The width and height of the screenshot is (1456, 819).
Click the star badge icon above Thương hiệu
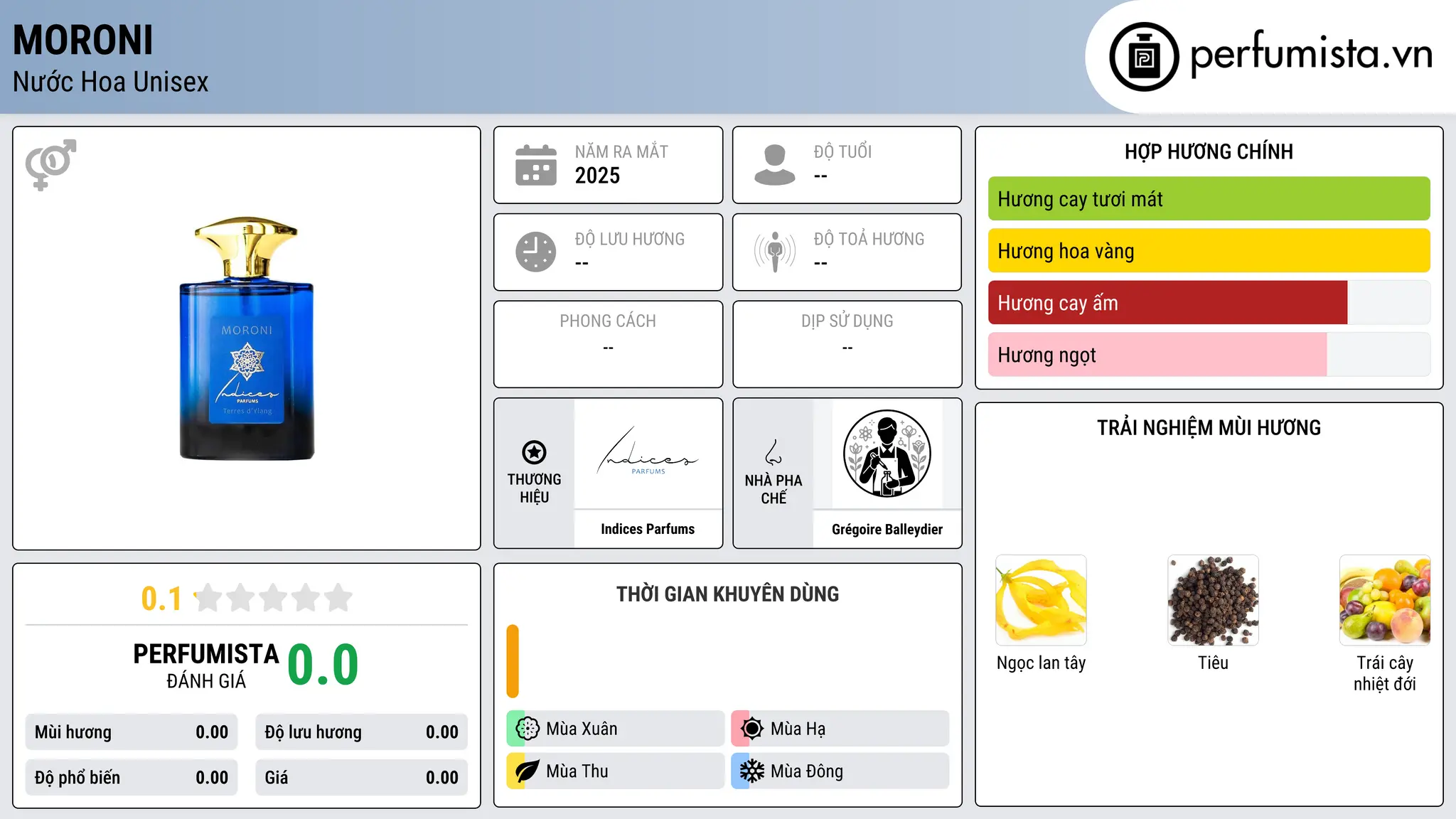(534, 452)
